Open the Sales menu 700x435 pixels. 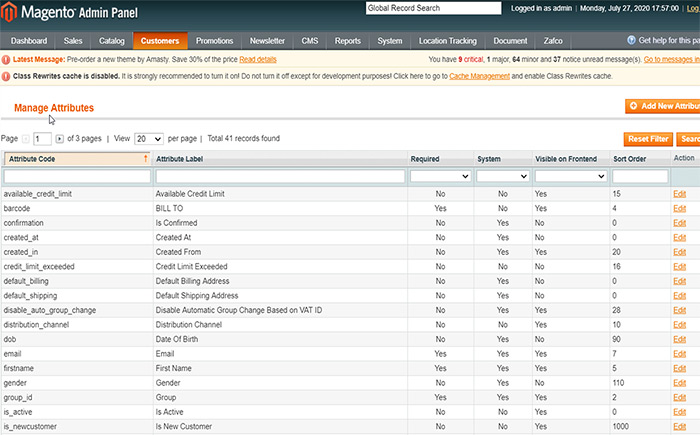73,41
